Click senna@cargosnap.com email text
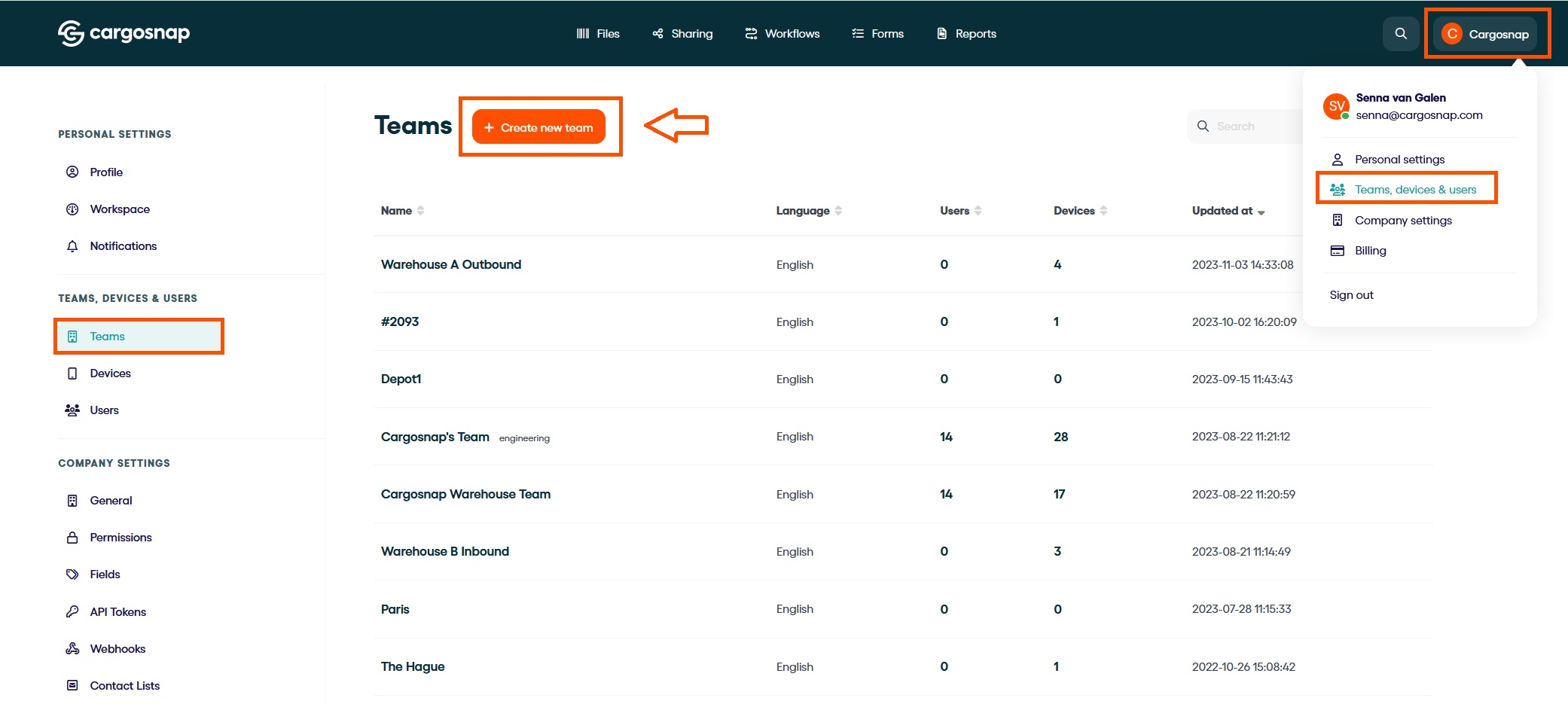1568x704 pixels. [1419, 115]
